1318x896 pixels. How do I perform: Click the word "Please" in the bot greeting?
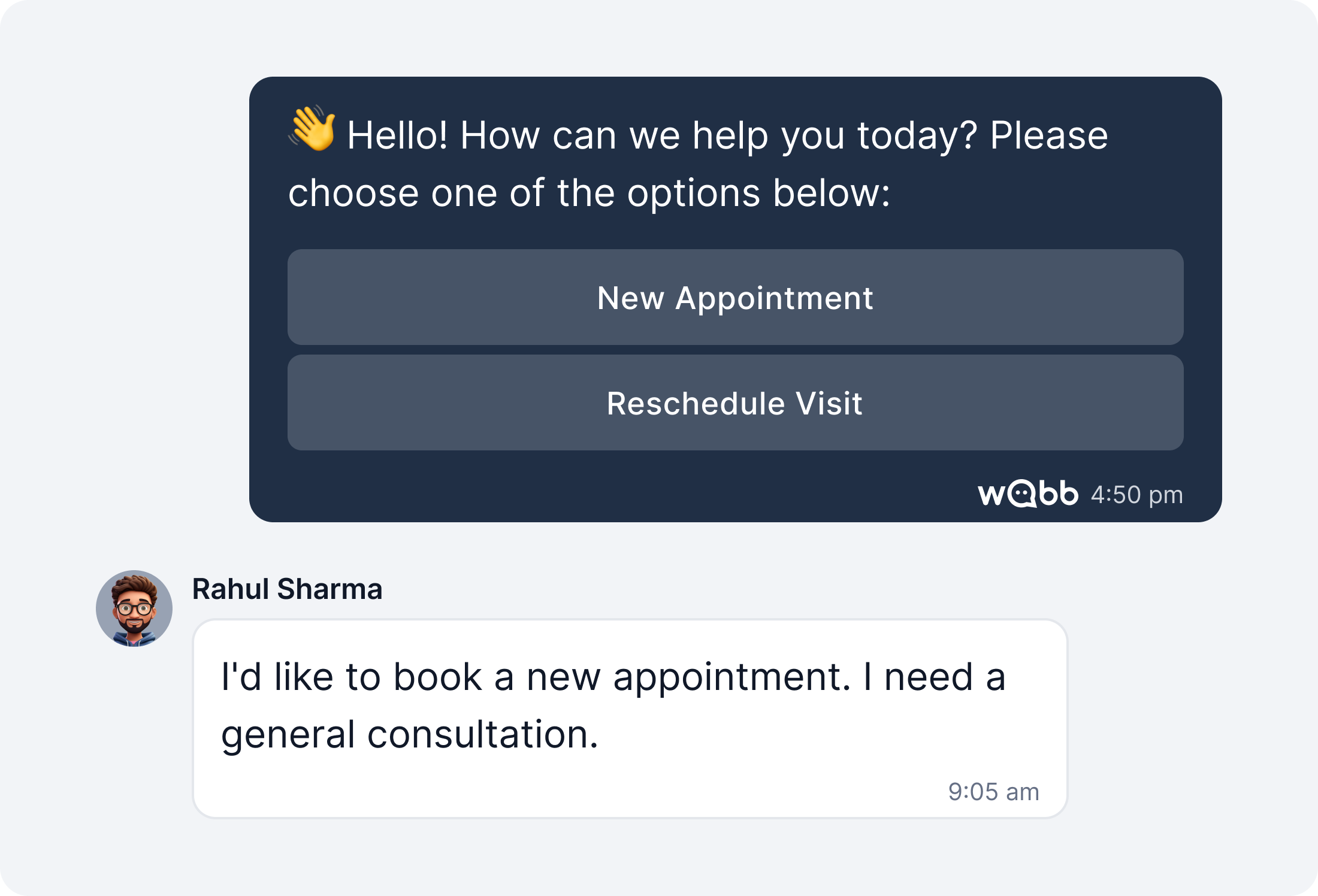pos(1048,135)
